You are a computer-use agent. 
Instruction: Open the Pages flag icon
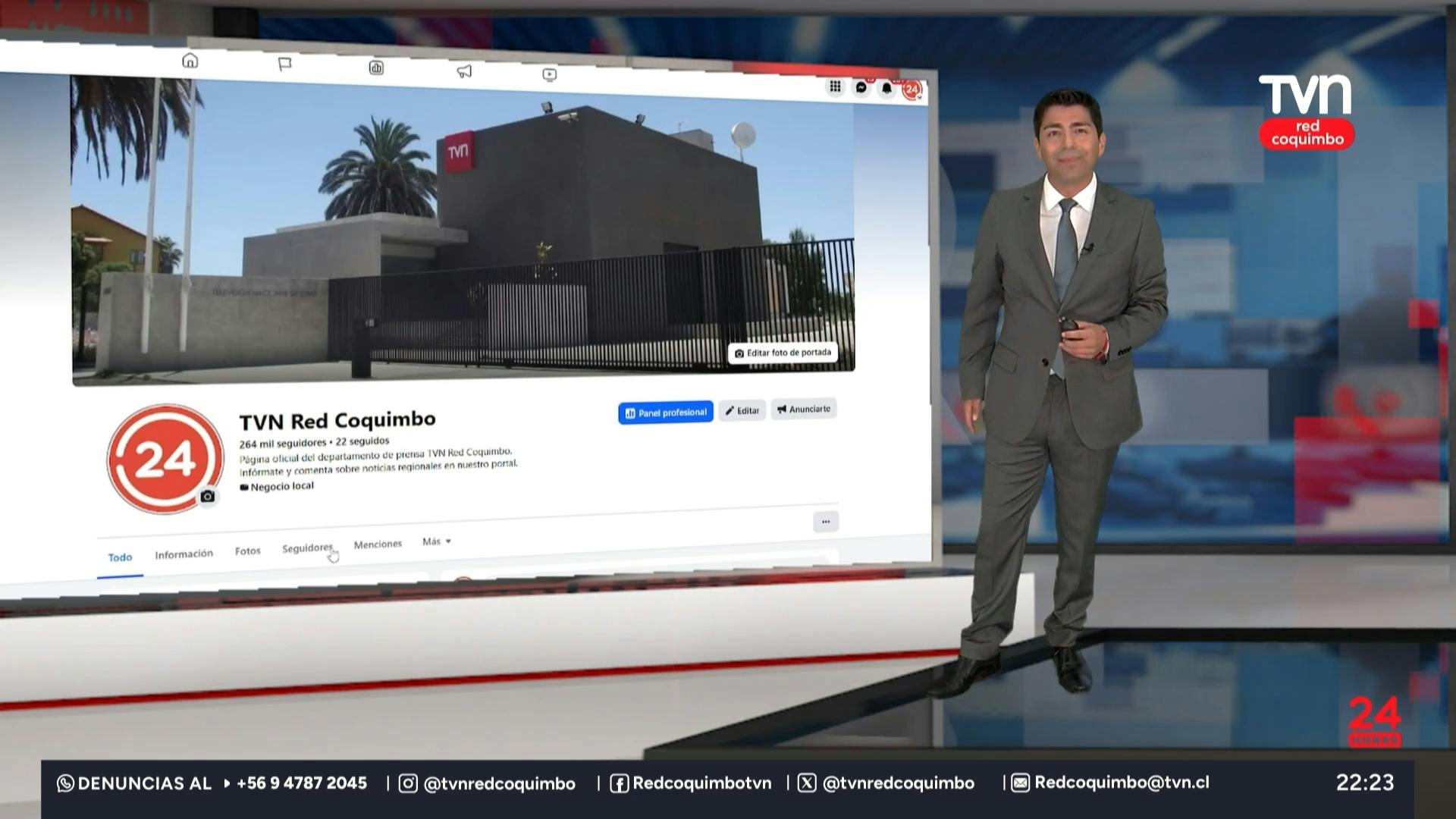click(x=284, y=64)
